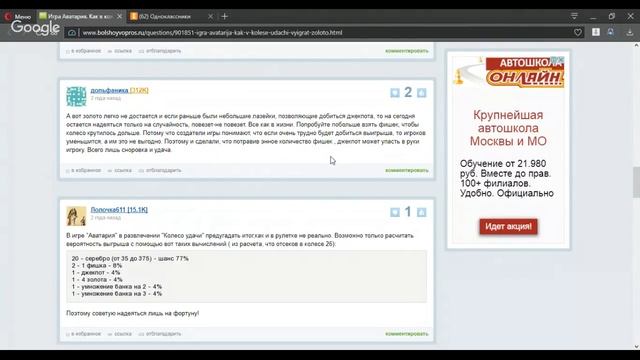Viewport: 640px width, 360px height.
Task: Switch to the Игра Аватария tab
Action: (80, 16)
